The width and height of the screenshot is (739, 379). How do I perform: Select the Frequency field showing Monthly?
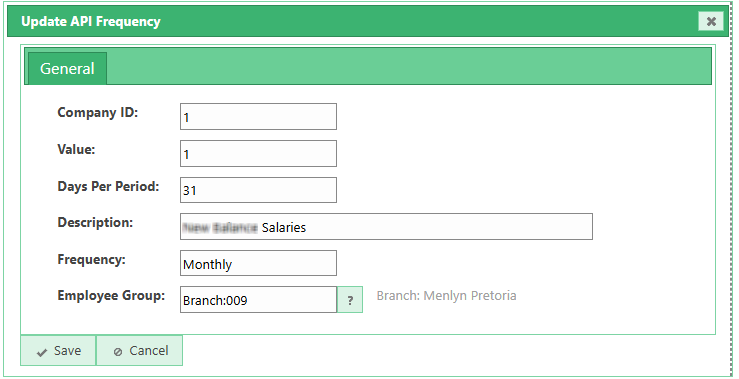[258, 263]
